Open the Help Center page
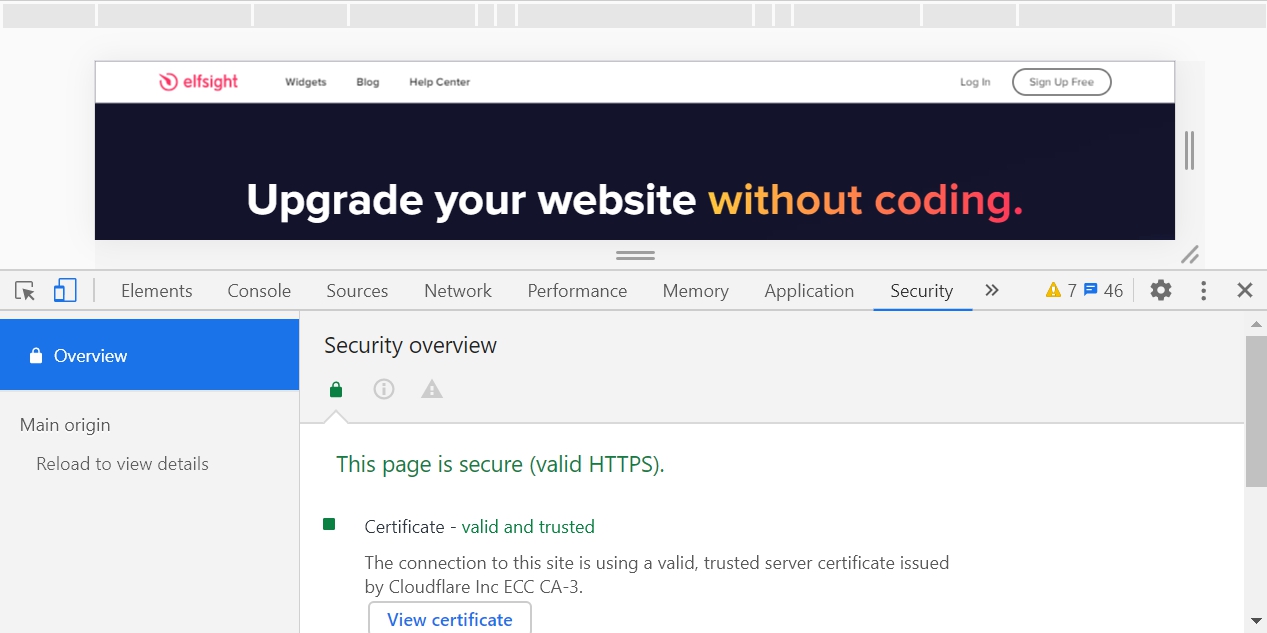The width and height of the screenshot is (1267, 633). point(439,82)
